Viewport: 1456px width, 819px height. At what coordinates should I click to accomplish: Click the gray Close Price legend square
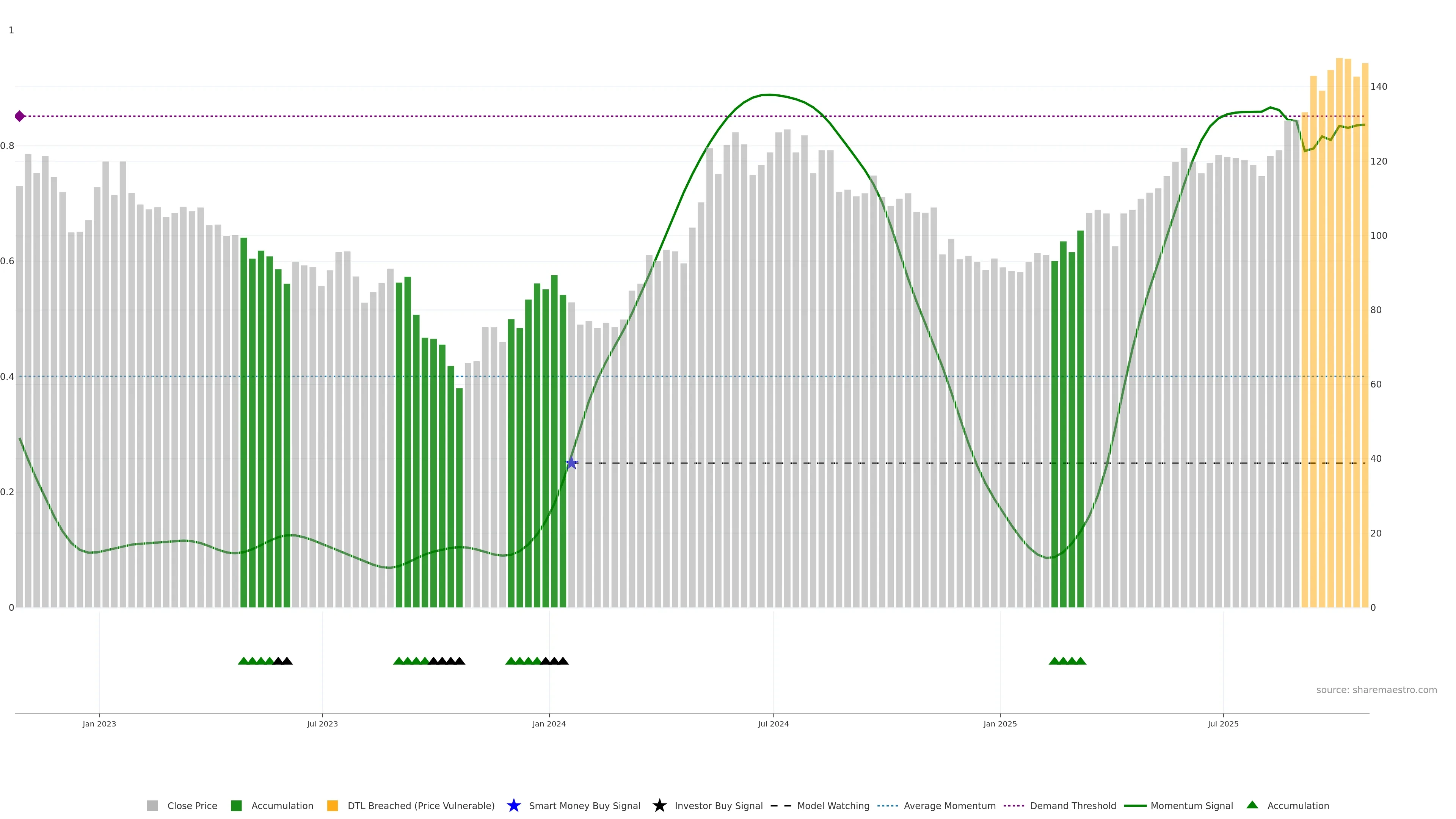(x=152, y=805)
